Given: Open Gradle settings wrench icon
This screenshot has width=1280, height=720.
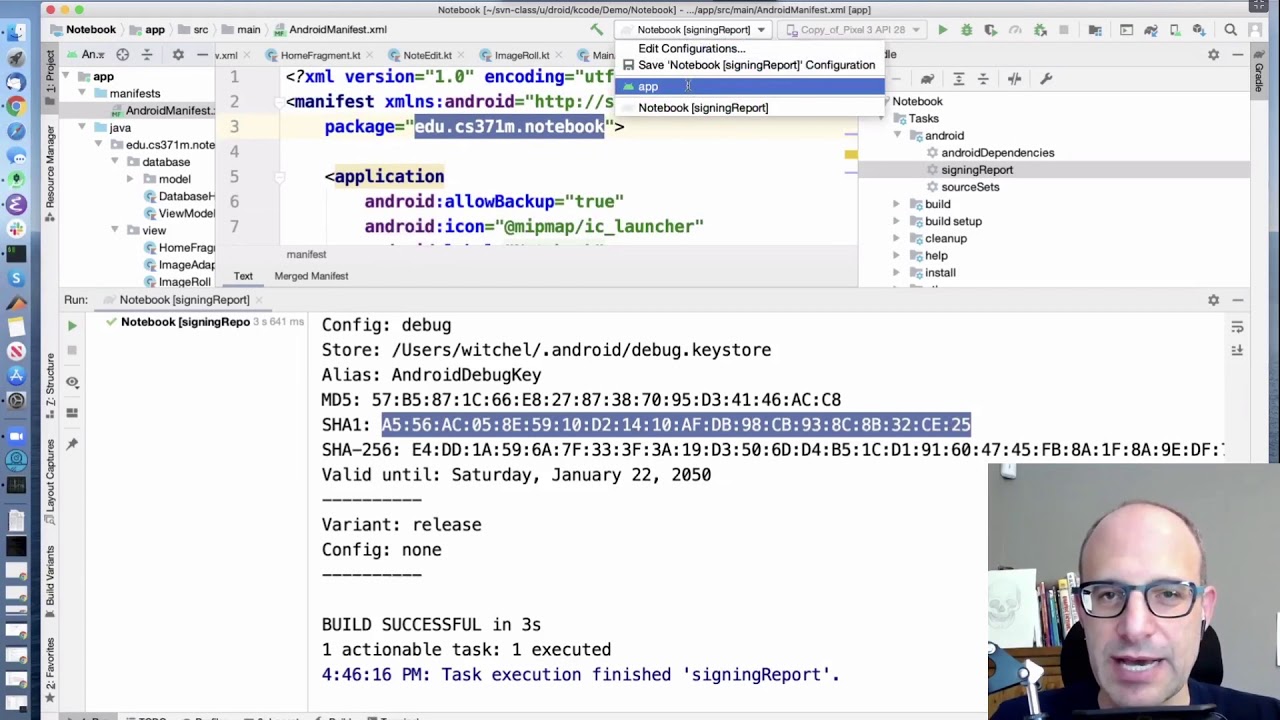Looking at the screenshot, I should 1047,79.
